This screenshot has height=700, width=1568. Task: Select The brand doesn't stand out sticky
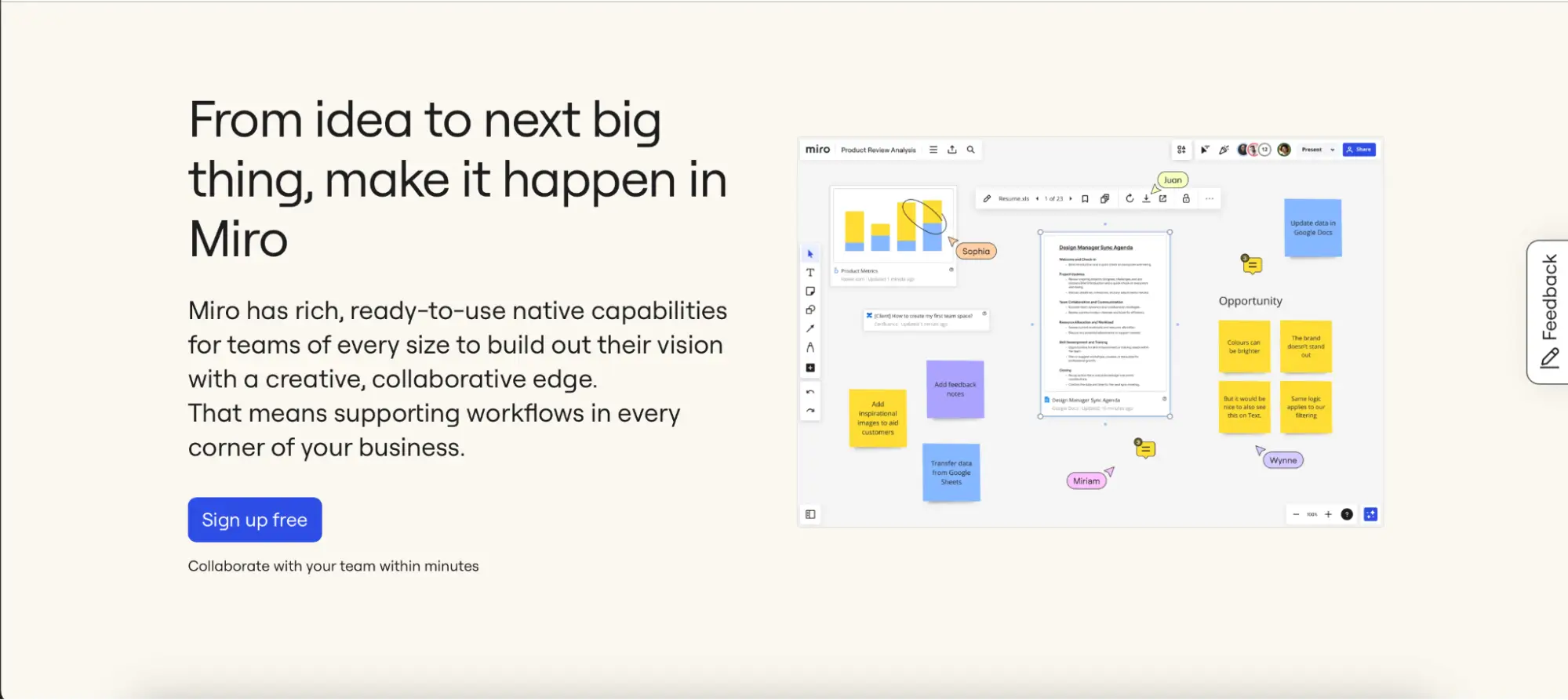1306,346
